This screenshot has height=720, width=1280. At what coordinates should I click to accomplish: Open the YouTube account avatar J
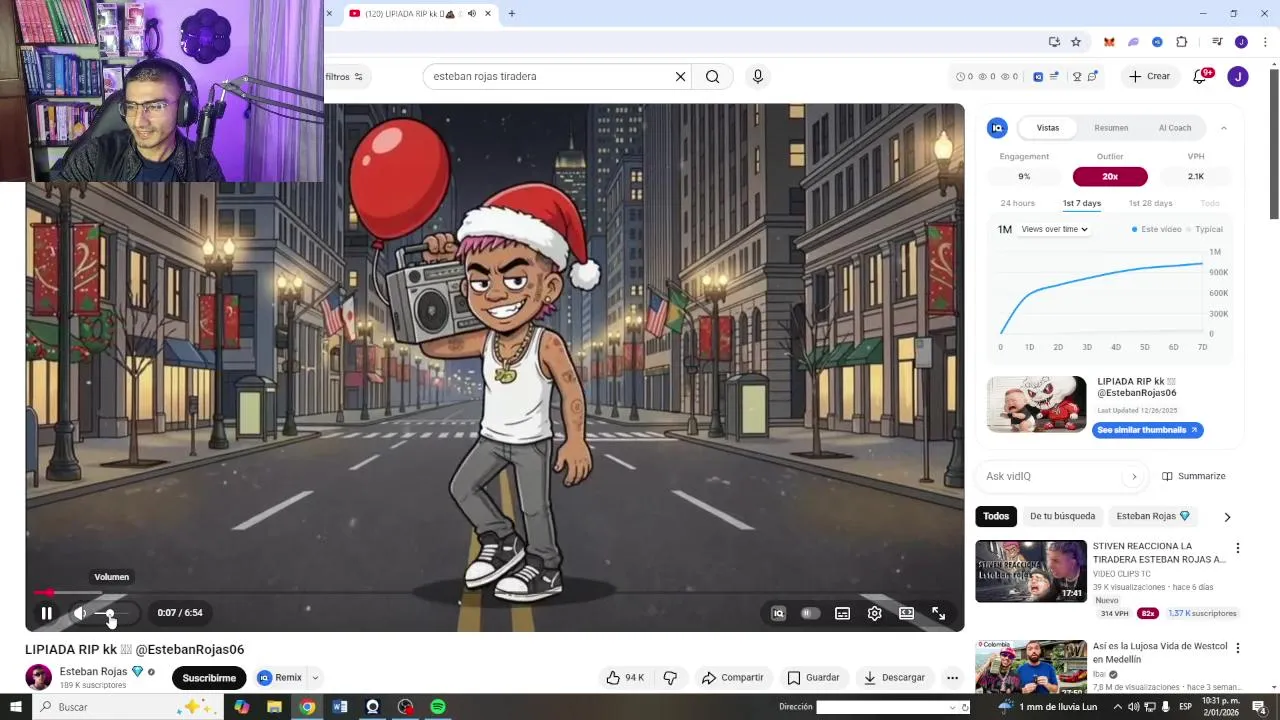[x=1238, y=76]
